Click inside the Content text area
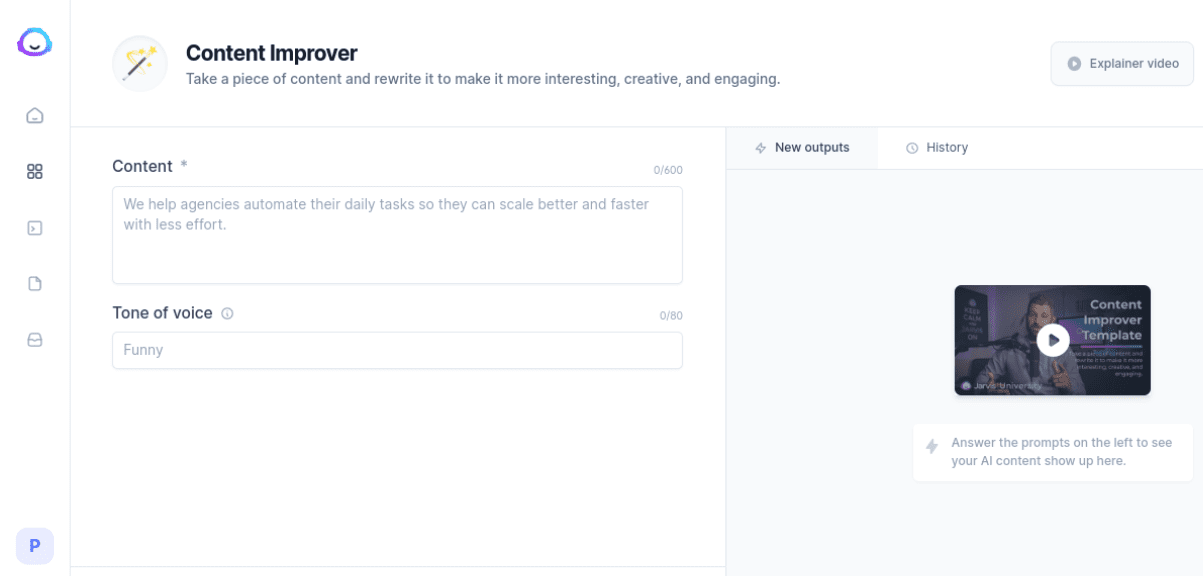Image resolution: width=1203 pixels, height=576 pixels. 397,234
